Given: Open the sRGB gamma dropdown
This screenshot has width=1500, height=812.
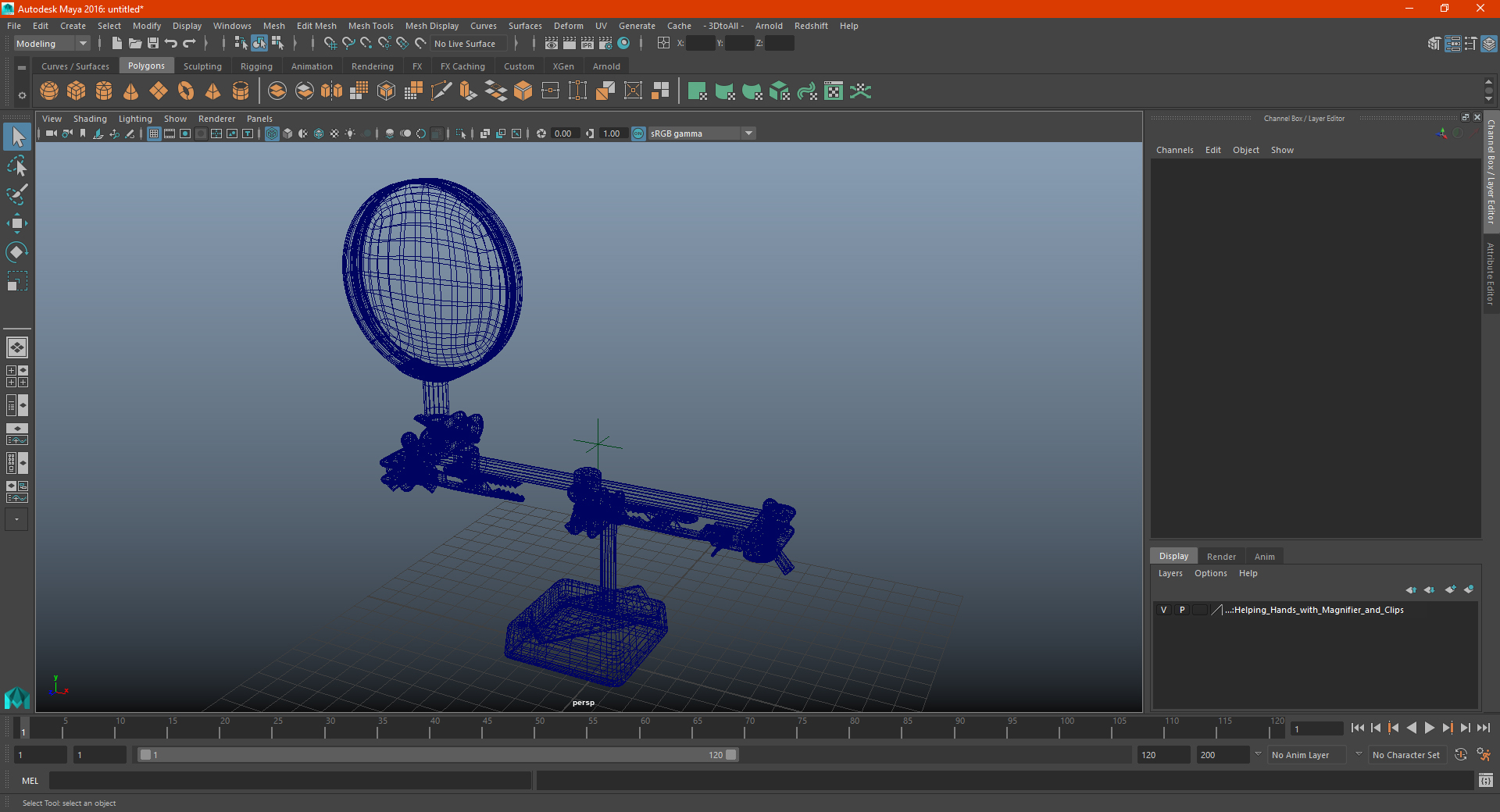Looking at the screenshot, I should pos(702,134).
